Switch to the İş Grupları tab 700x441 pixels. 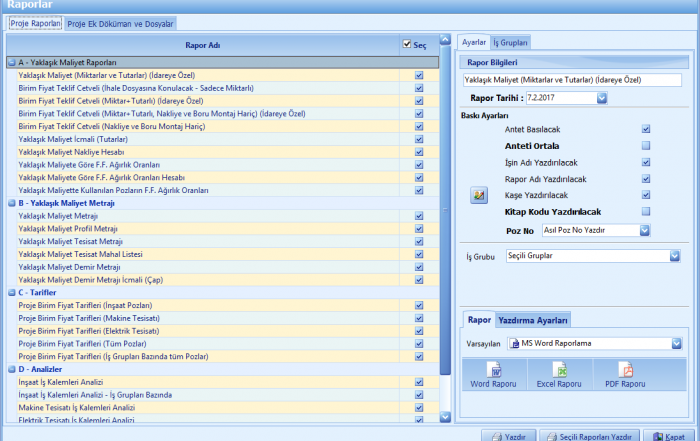[511, 42]
